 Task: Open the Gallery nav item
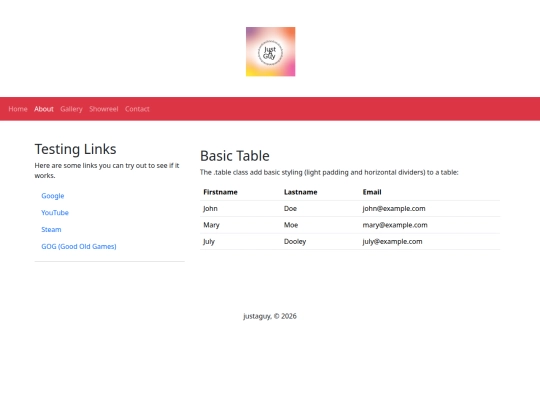pyautogui.click(x=71, y=109)
